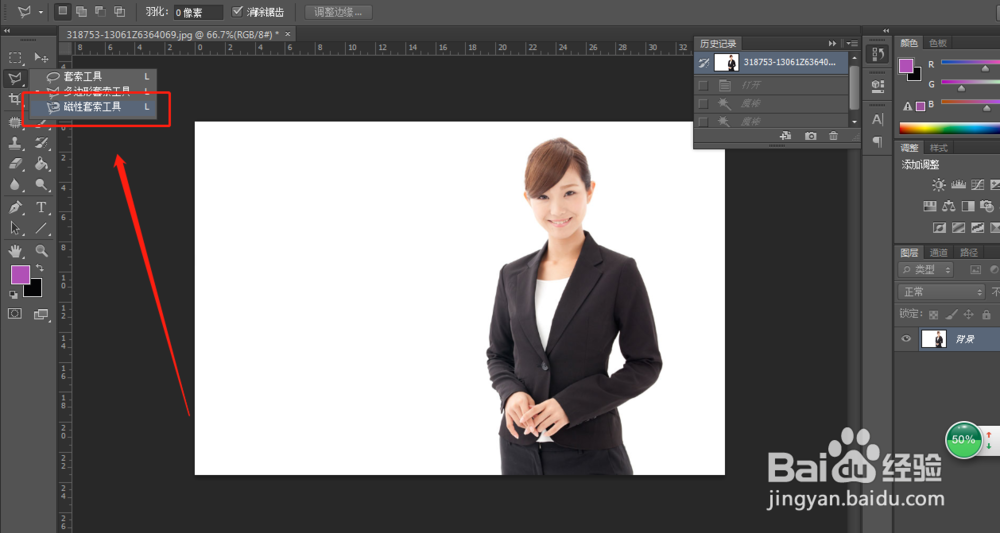Toggle lock image pixels brush icon
Screen dimensions: 1000x533
click(951, 314)
